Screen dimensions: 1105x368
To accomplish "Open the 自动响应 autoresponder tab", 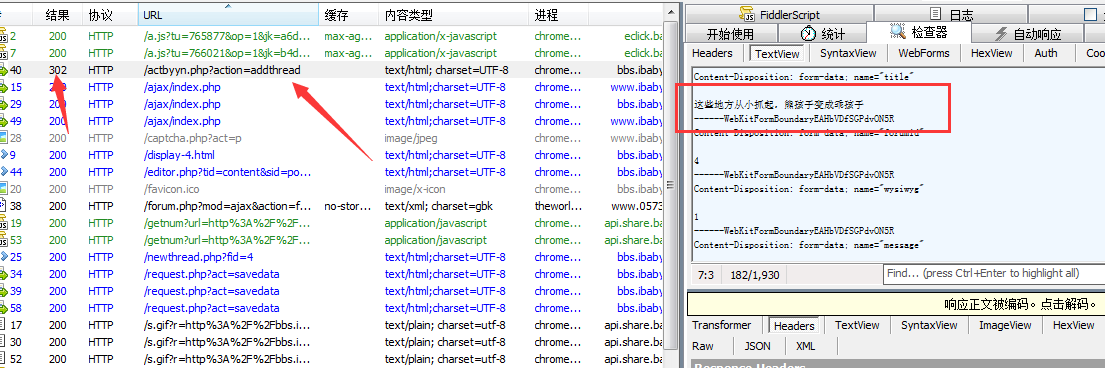I will click(1027, 33).
